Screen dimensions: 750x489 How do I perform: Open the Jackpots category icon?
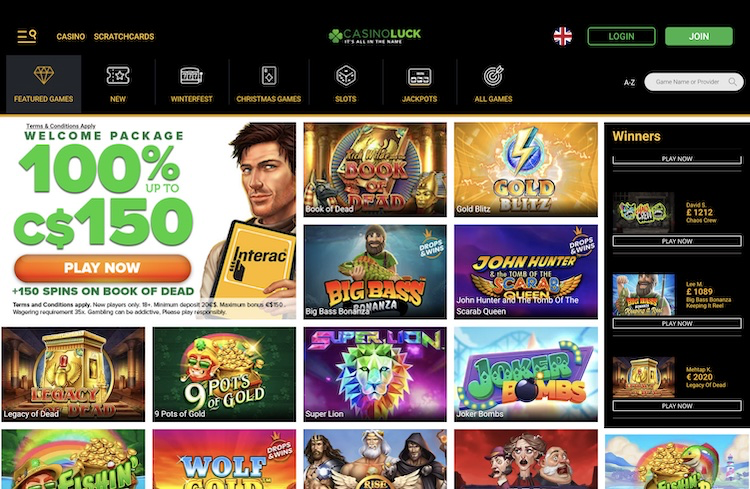coord(419,77)
